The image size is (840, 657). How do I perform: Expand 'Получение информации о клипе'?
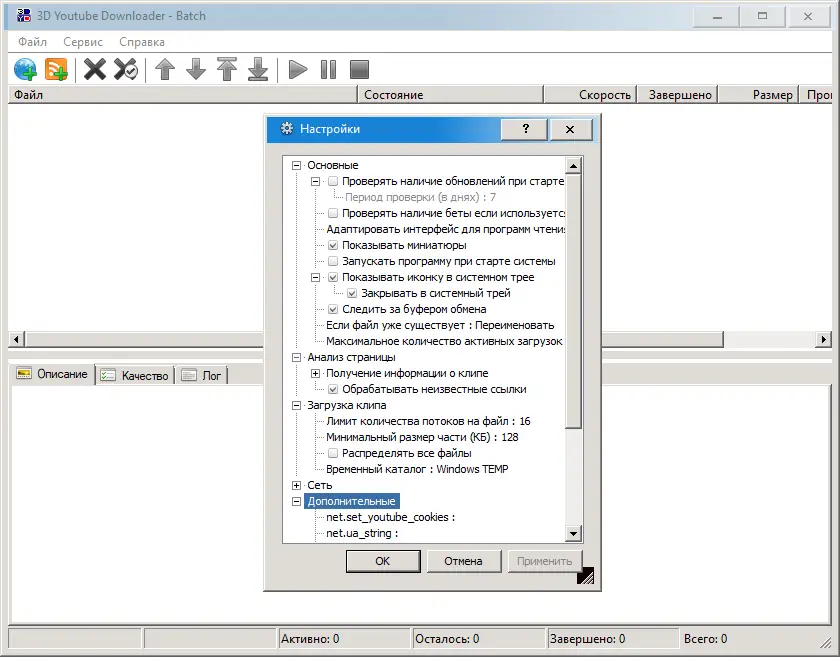click(316, 374)
